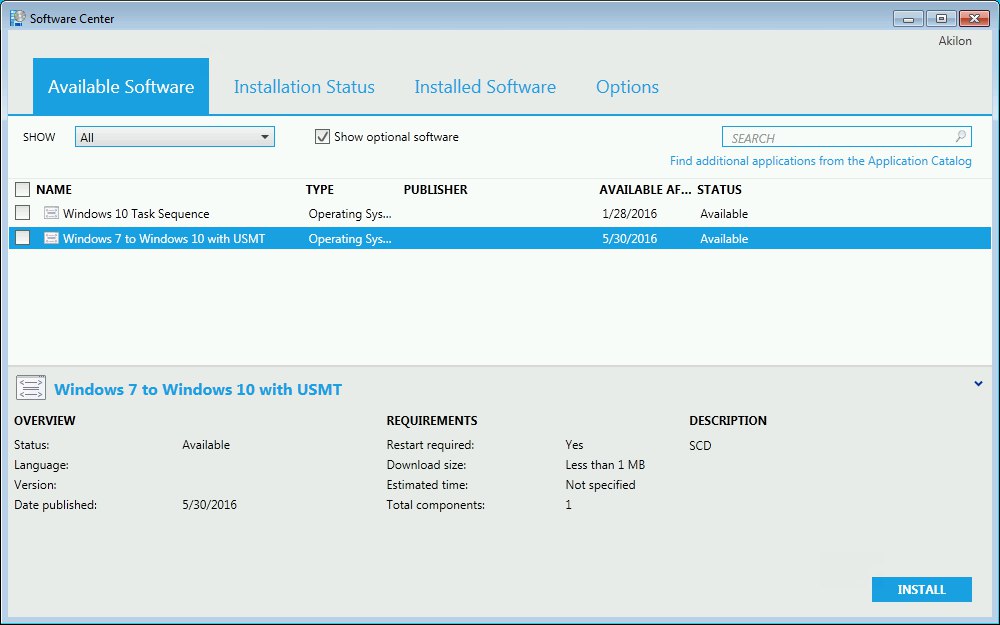Go to the Installed Software tab
This screenshot has height=625, width=1000.
(485, 87)
